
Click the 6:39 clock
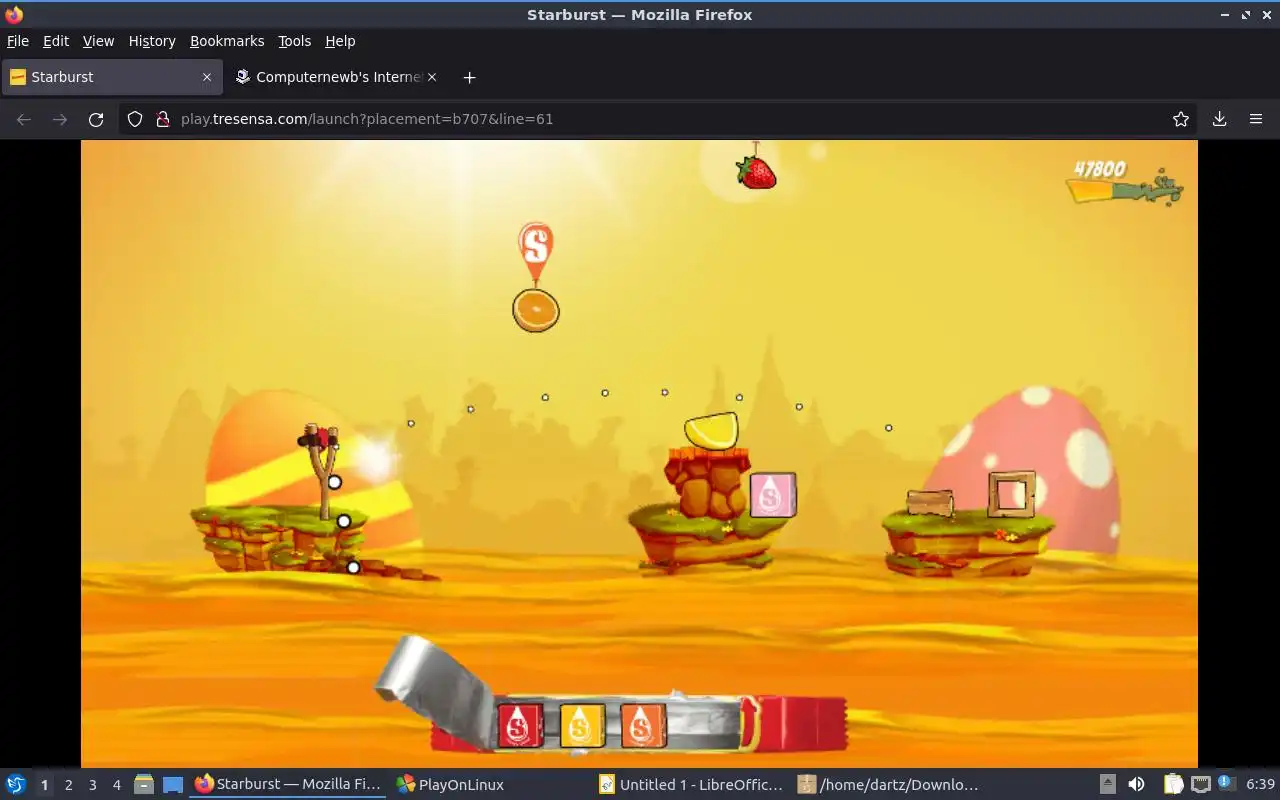coord(1260,785)
